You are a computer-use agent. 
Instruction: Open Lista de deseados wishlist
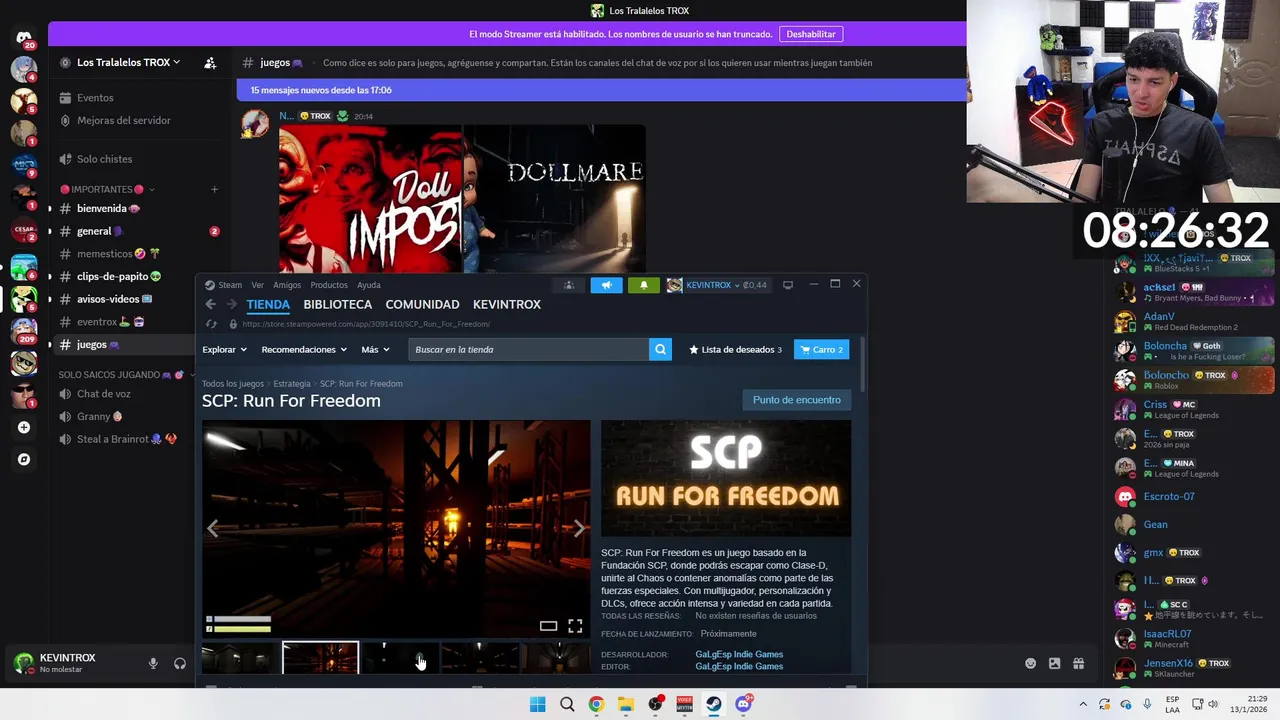click(x=736, y=349)
